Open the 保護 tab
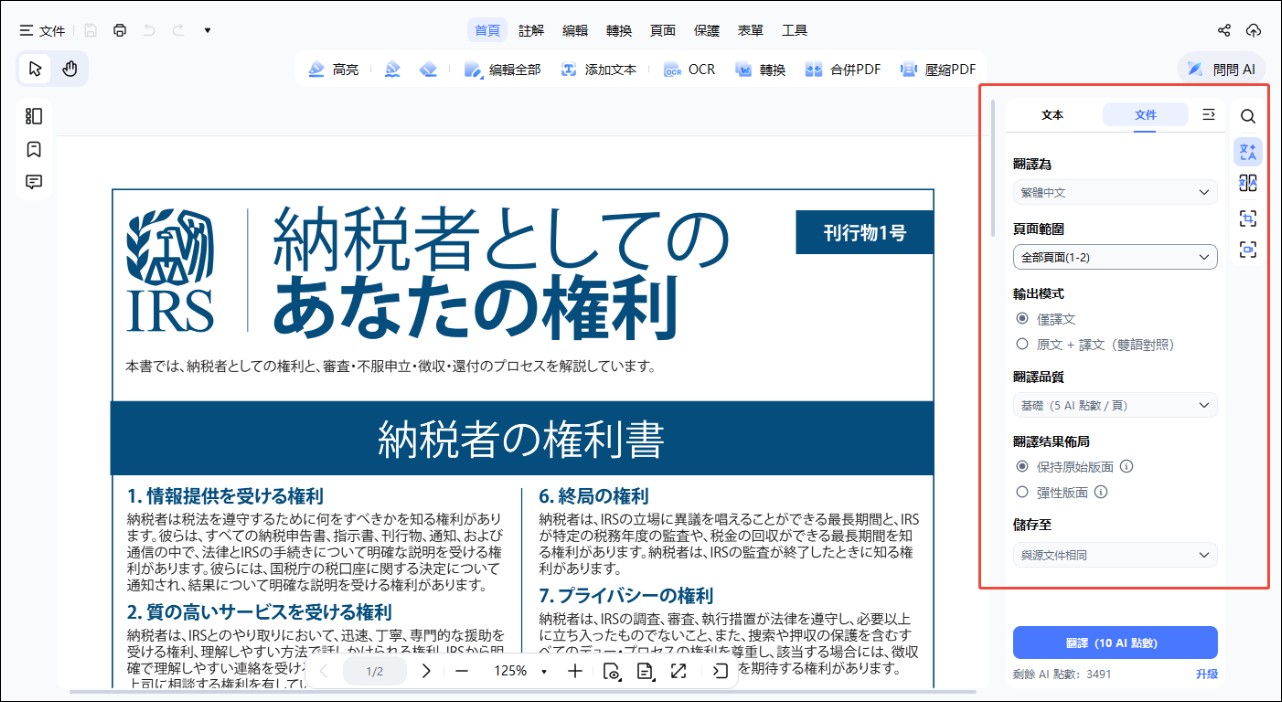 (707, 30)
